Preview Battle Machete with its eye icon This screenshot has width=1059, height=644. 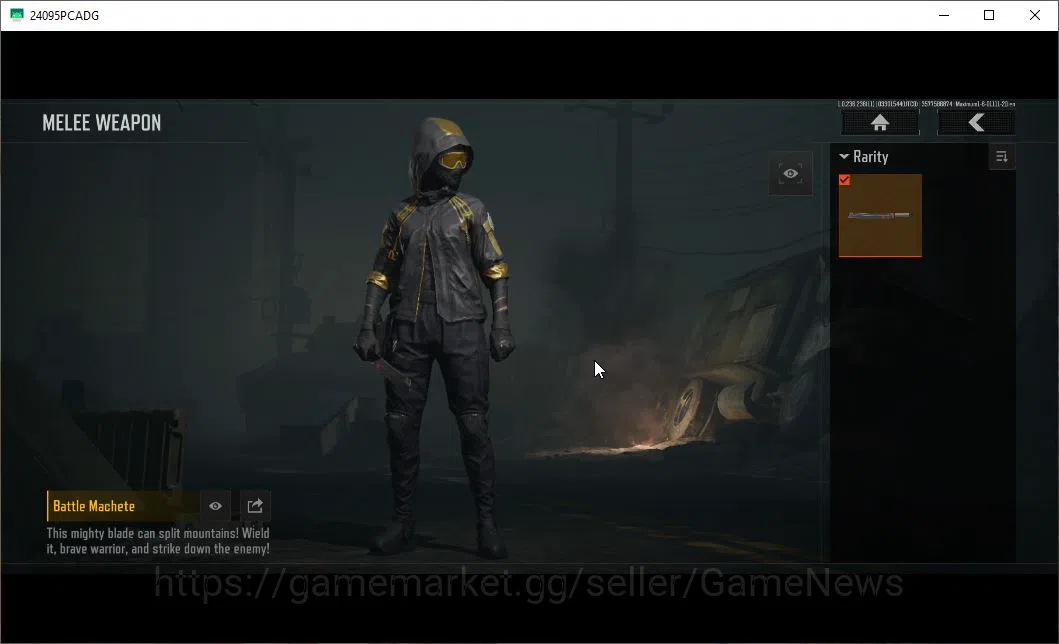(x=215, y=506)
